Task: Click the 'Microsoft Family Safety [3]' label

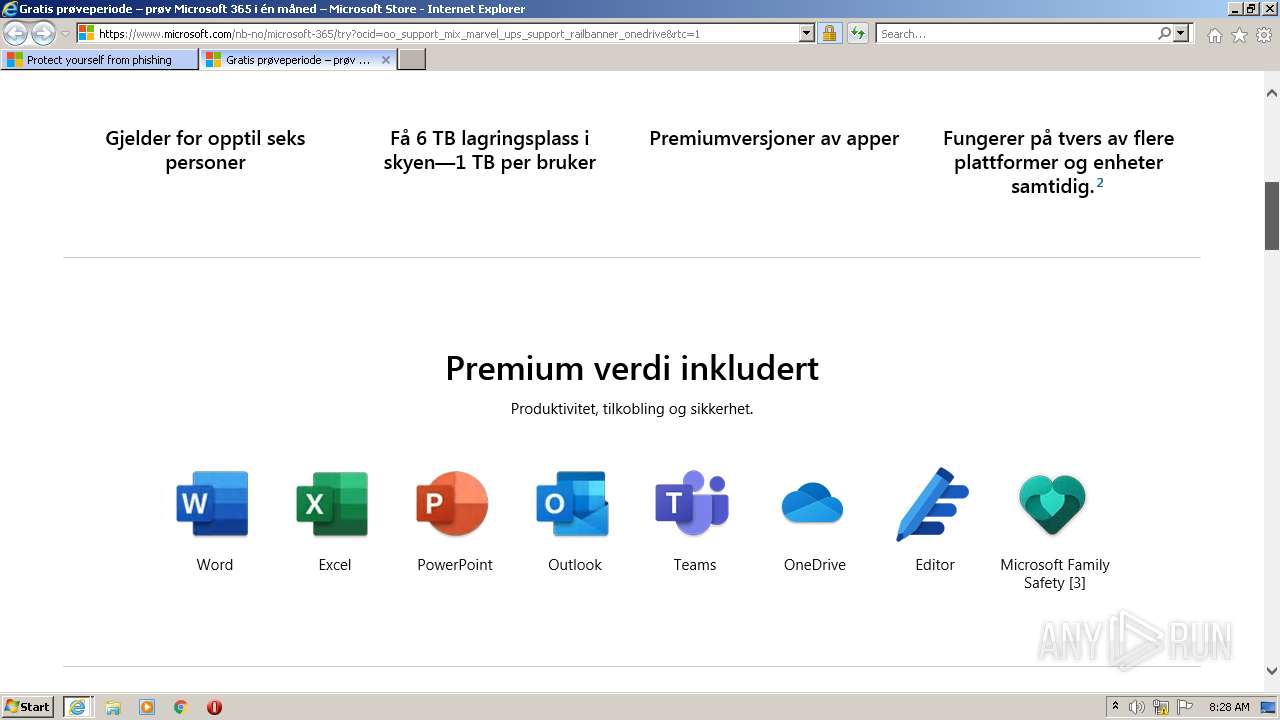Action: pyautogui.click(x=1055, y=574)
